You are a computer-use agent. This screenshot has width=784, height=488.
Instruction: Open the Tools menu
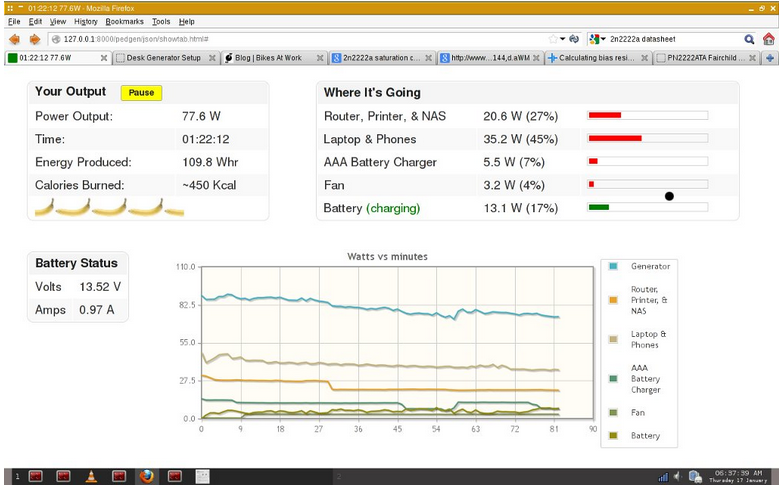click(158, 21)
